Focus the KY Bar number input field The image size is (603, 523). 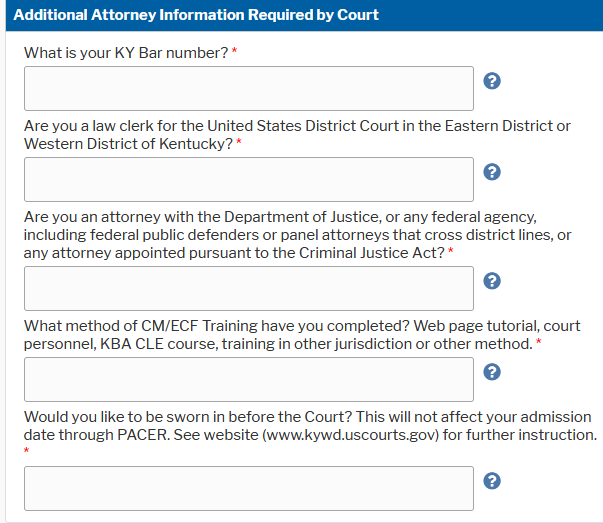pos(248,88)
